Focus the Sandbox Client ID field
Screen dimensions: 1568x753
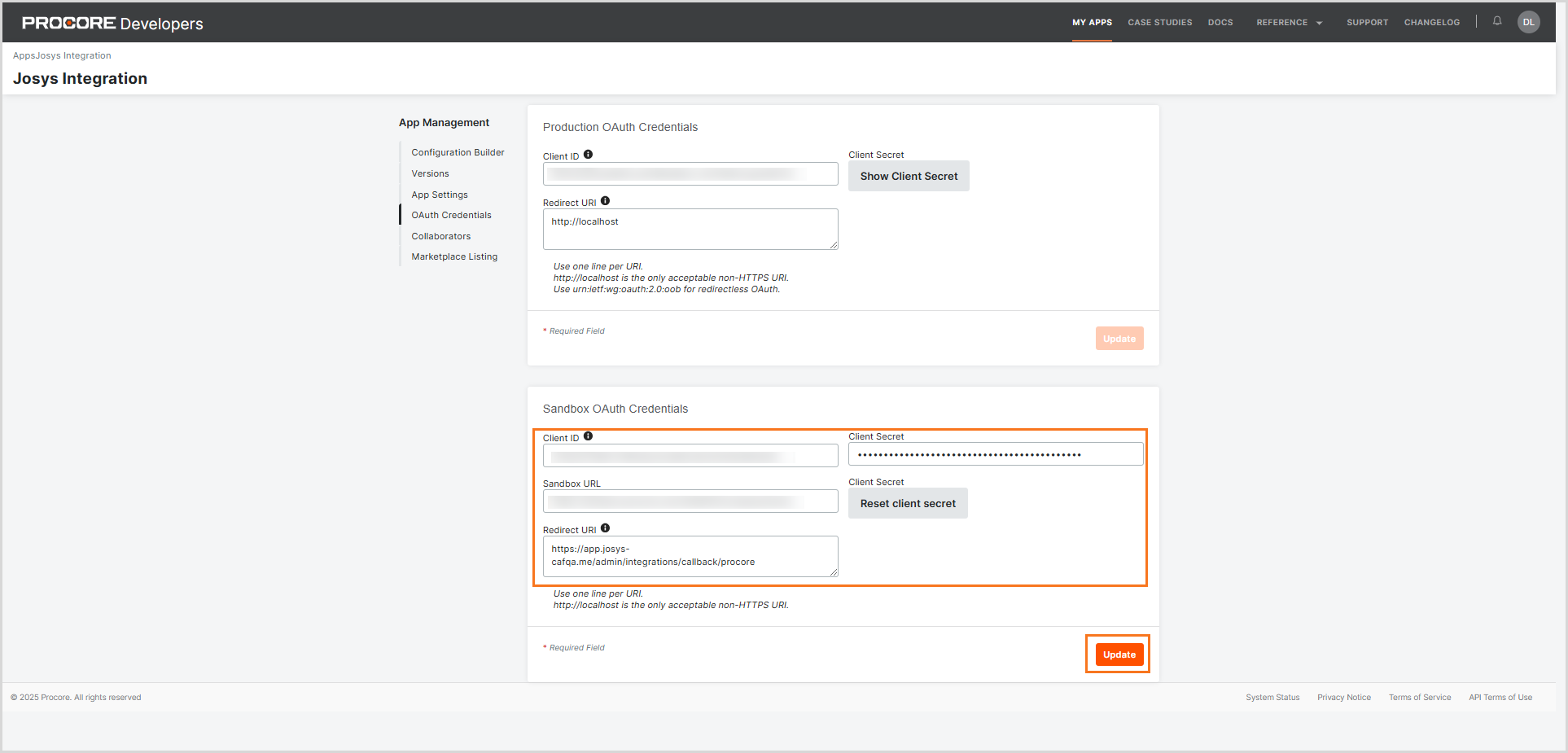click(x=690, y=456)
